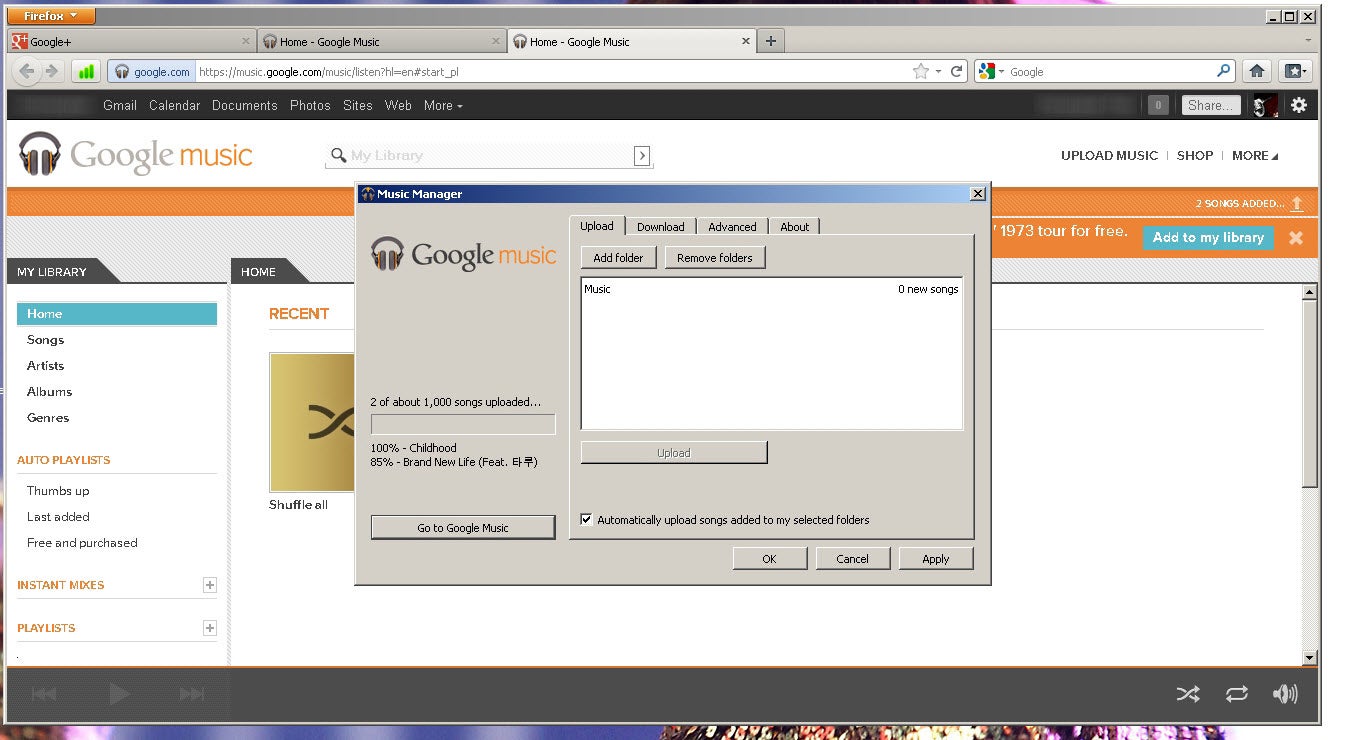Viewport: 1352px width, 740px height.
Task: Click the magnifier in the Firefox search box
Action: [1224, 72]
